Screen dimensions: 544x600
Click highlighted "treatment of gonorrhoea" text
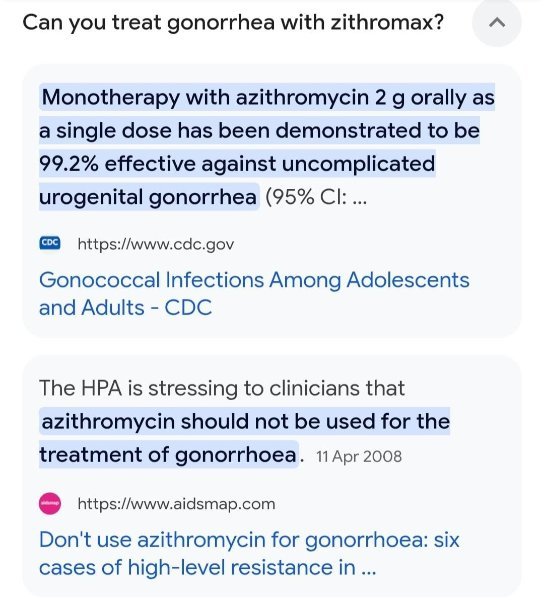pos(168,455)
